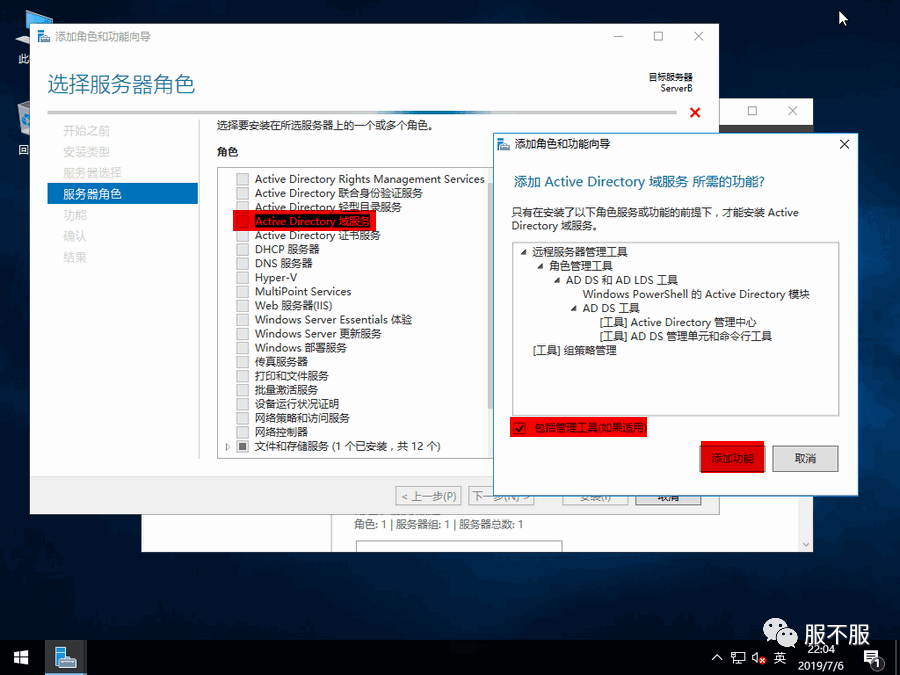Screen dimensions: 900x675
Task: Collapse the 角色管理工具 tree node
Action: pyautogui.click(x=540, y=266)
